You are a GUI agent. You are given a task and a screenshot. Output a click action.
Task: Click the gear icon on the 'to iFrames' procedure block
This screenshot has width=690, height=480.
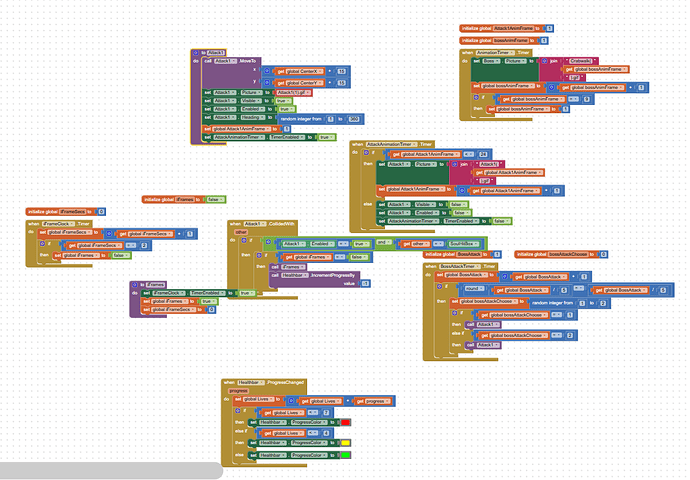134,284
